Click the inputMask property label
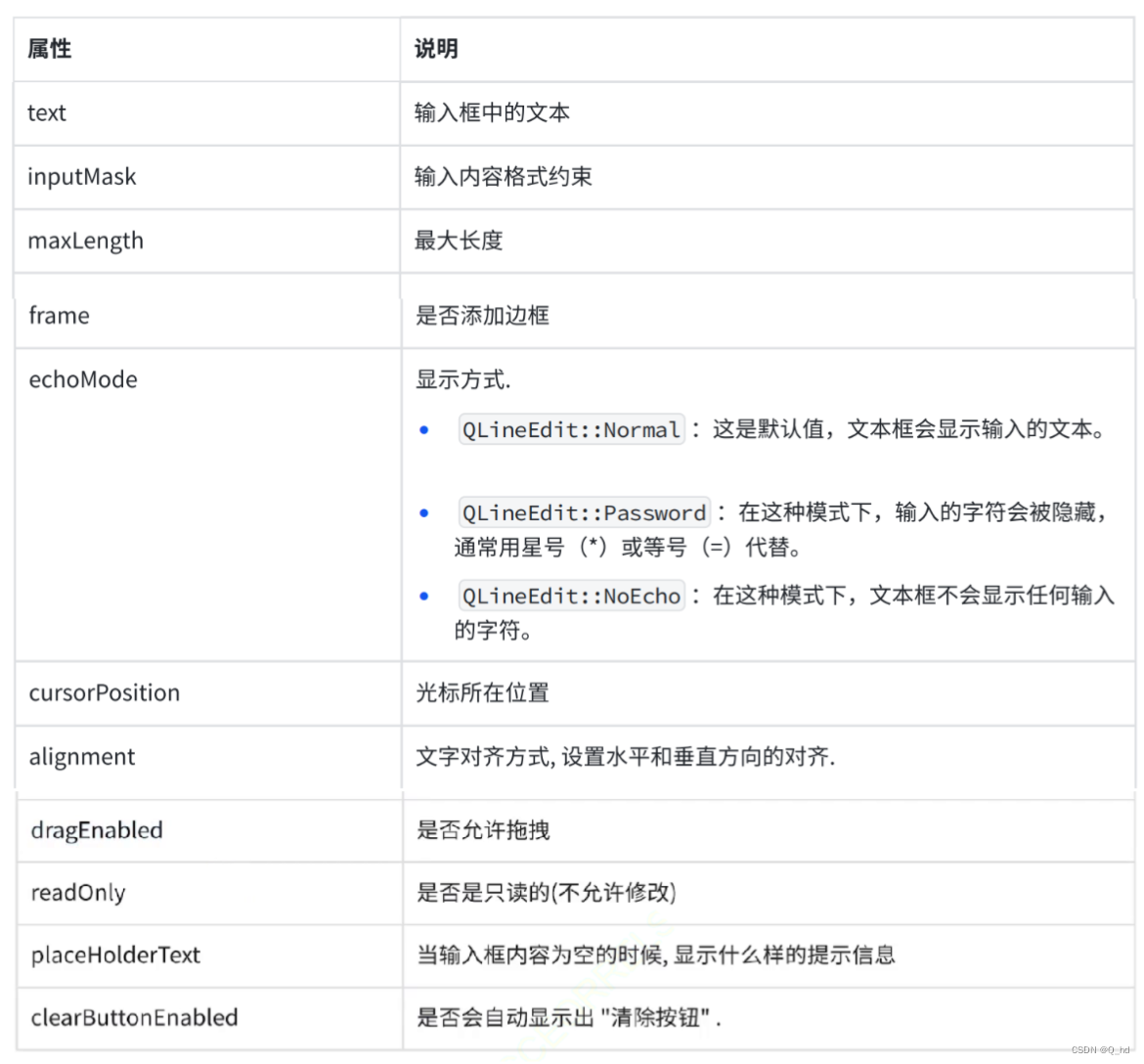 click(x=81, y=177)
